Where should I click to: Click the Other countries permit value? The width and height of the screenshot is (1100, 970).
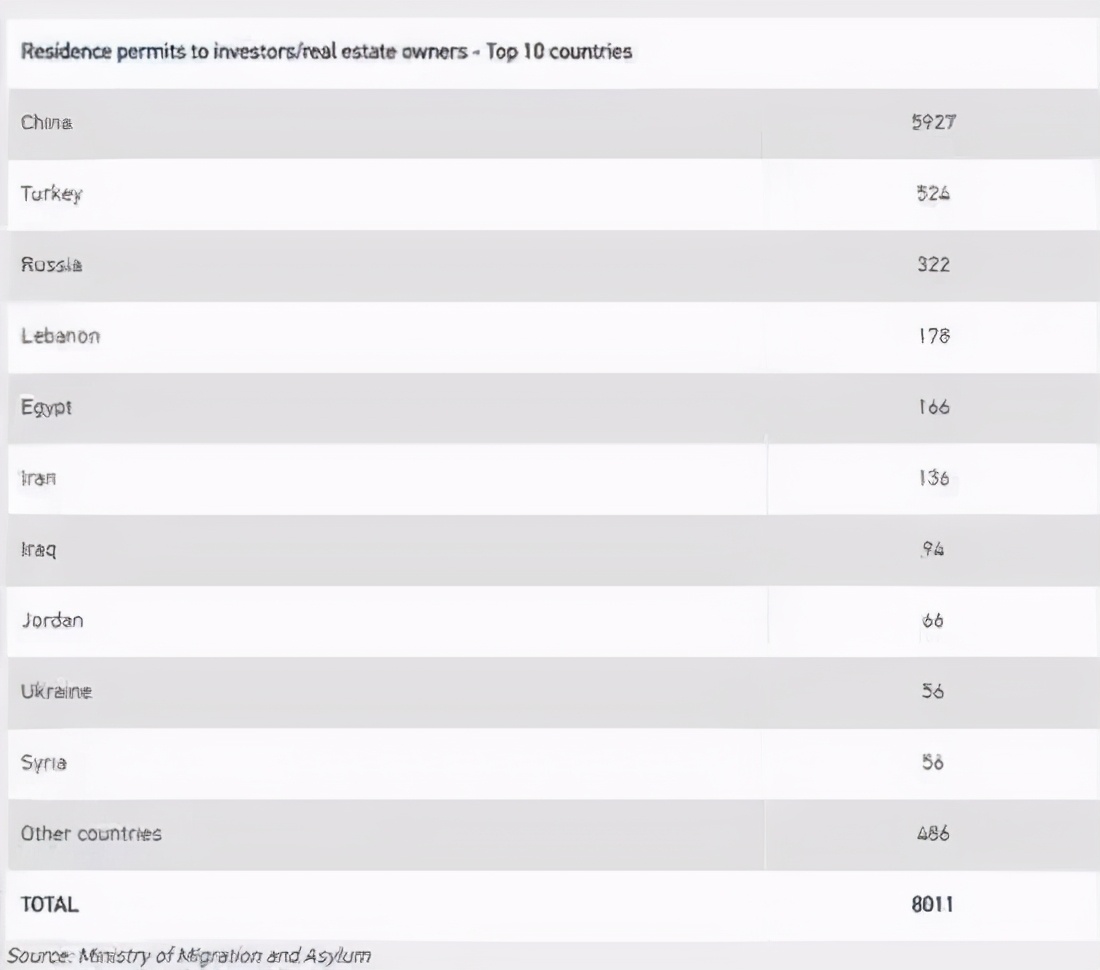934,834
